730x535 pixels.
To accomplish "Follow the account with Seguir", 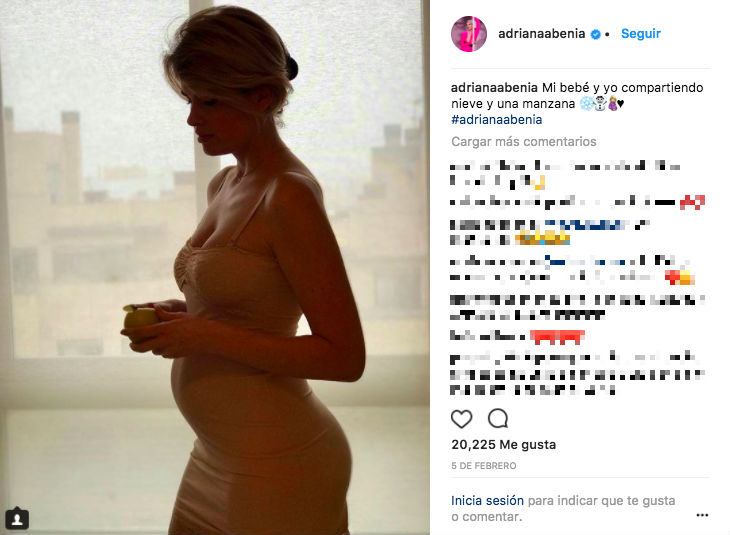I will coord(641,34).
